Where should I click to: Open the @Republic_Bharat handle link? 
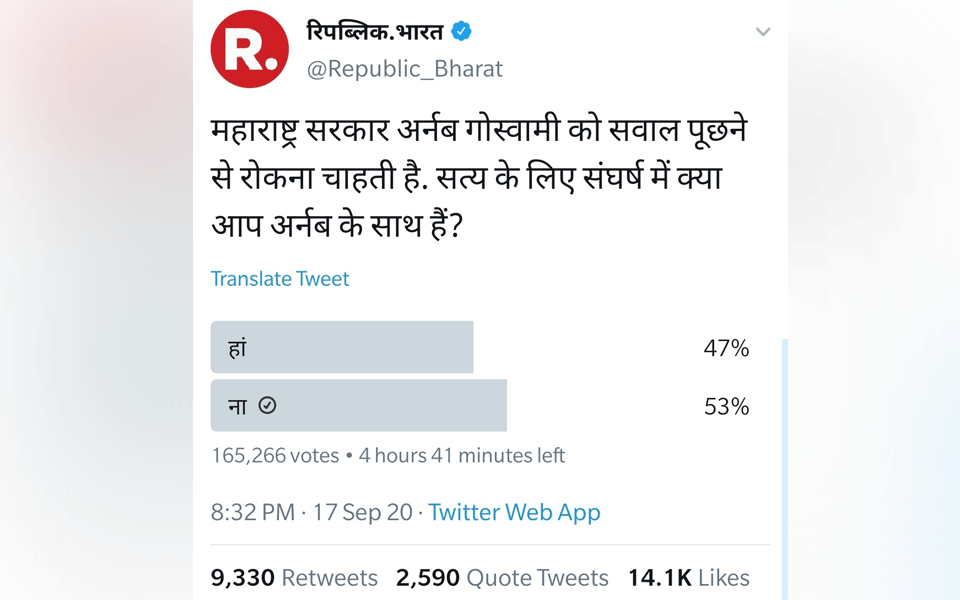coord(404,69)
